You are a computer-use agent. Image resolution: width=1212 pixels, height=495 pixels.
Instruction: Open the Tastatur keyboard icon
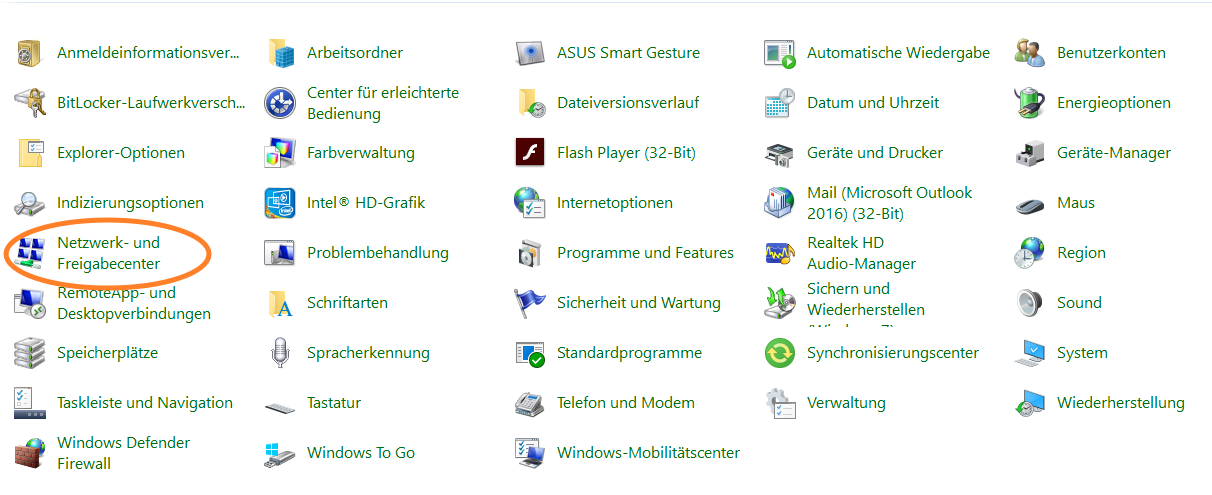[280, 406]
